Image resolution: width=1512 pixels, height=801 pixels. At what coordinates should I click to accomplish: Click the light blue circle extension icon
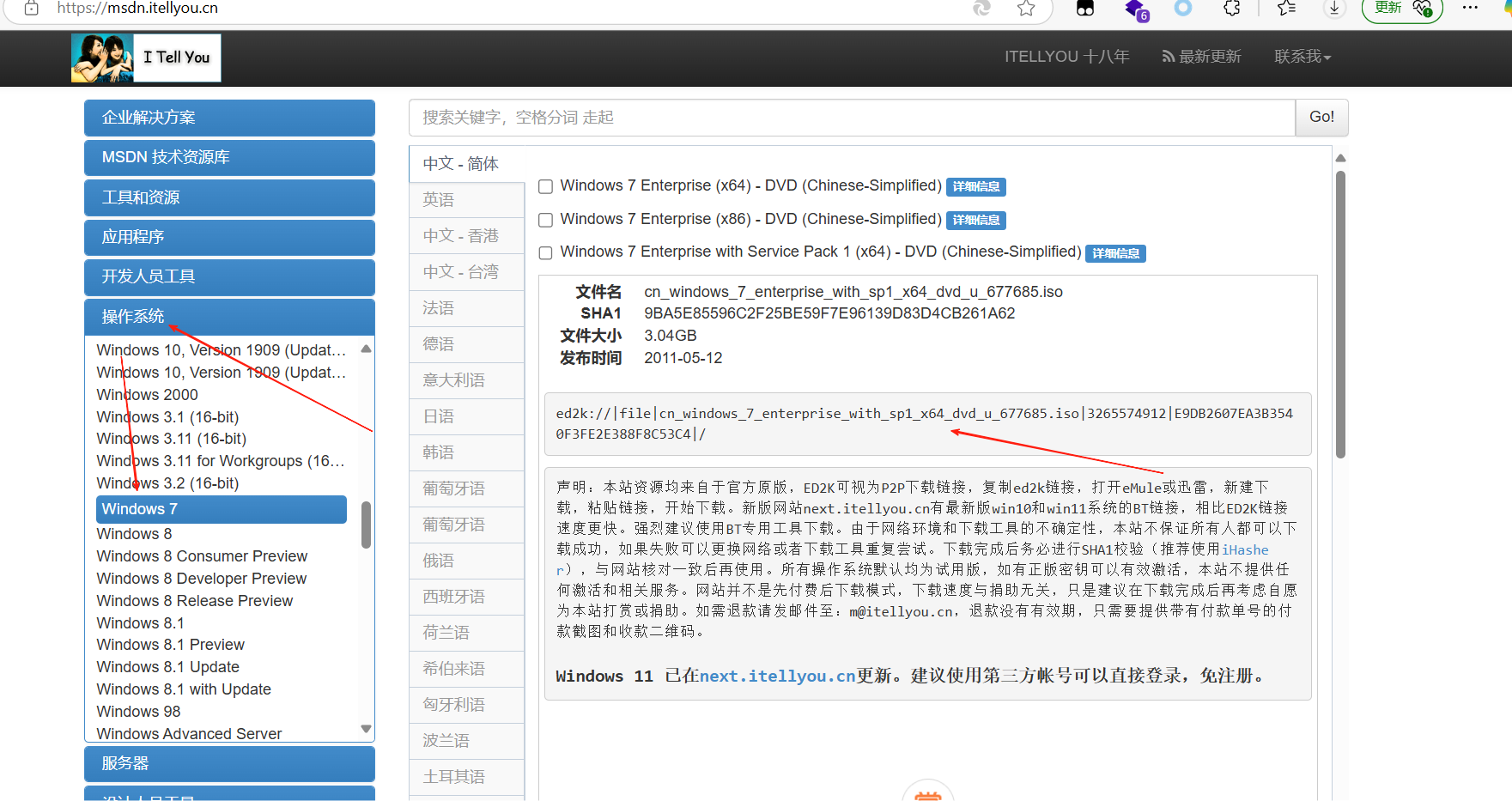pyautogui.click(x=1183, y=9)
